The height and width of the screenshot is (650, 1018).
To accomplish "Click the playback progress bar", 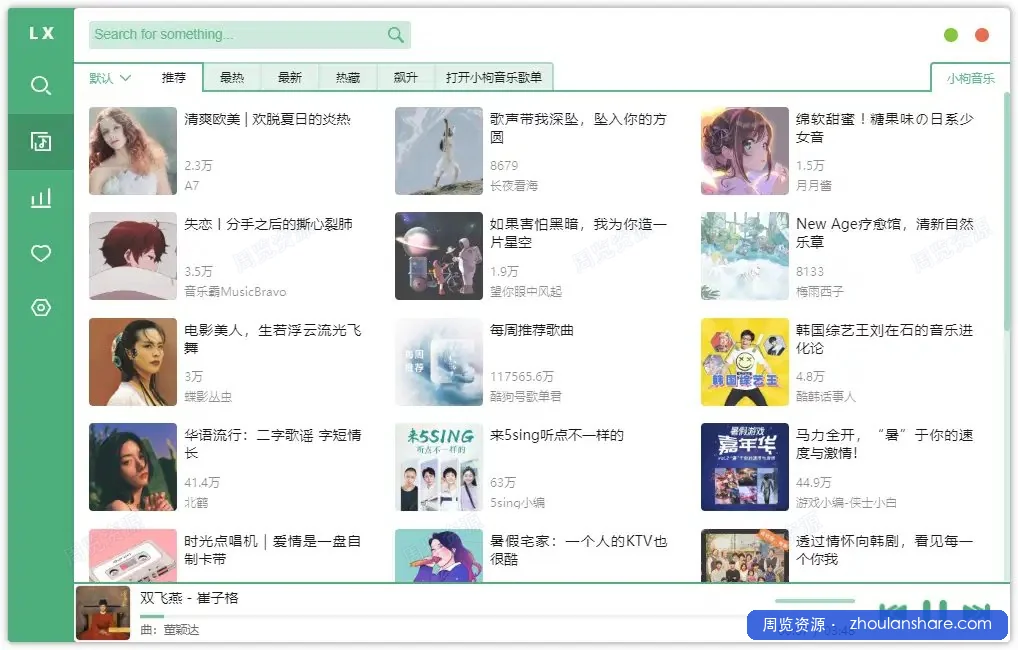I will point(441,616).
